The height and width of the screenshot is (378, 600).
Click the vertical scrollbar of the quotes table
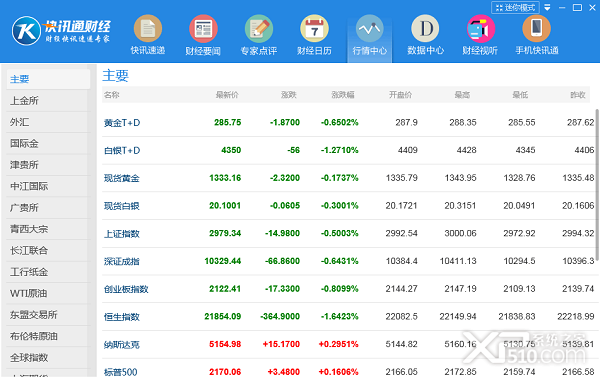(597, 180)
